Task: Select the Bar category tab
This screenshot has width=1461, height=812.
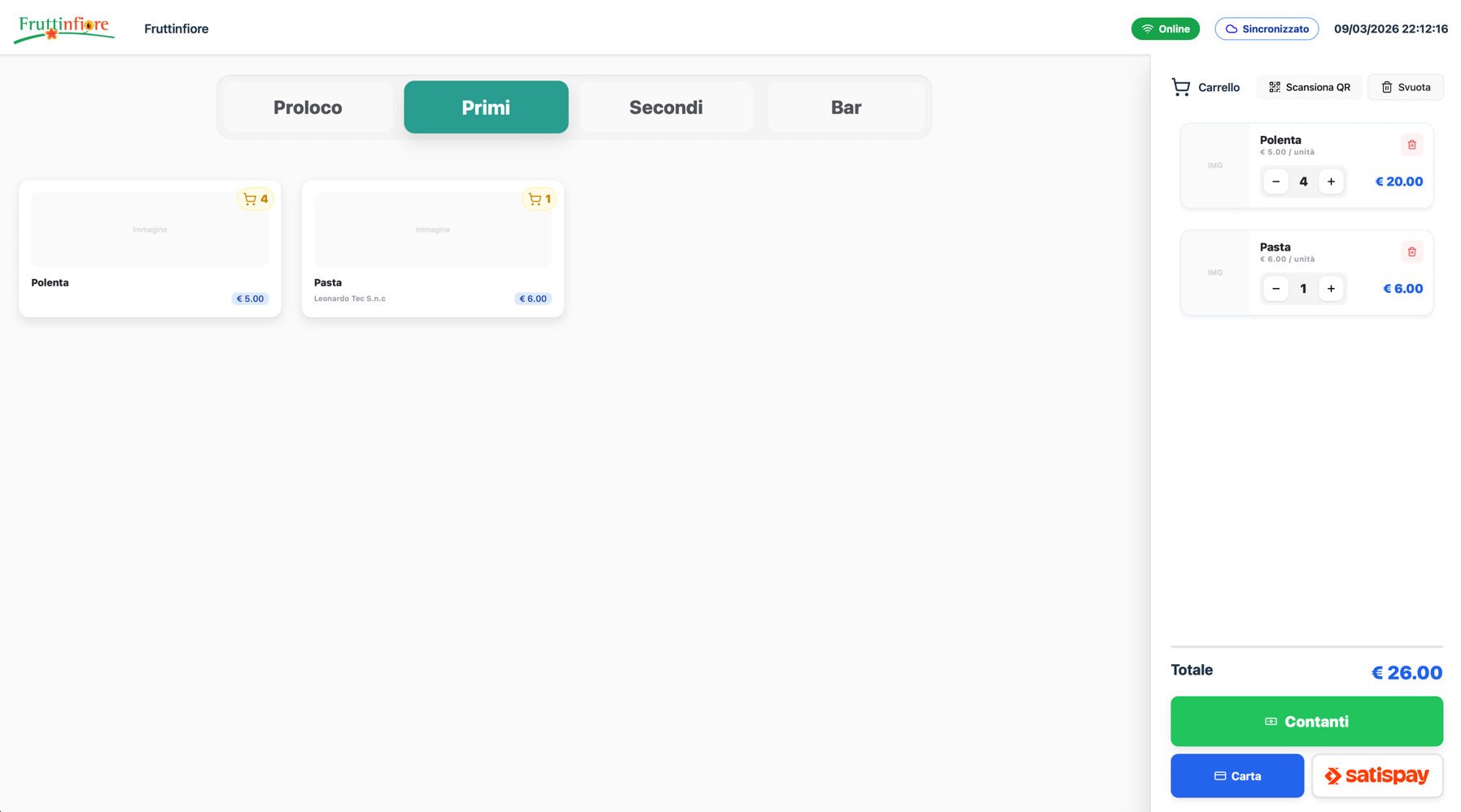Action: (846, 107)
